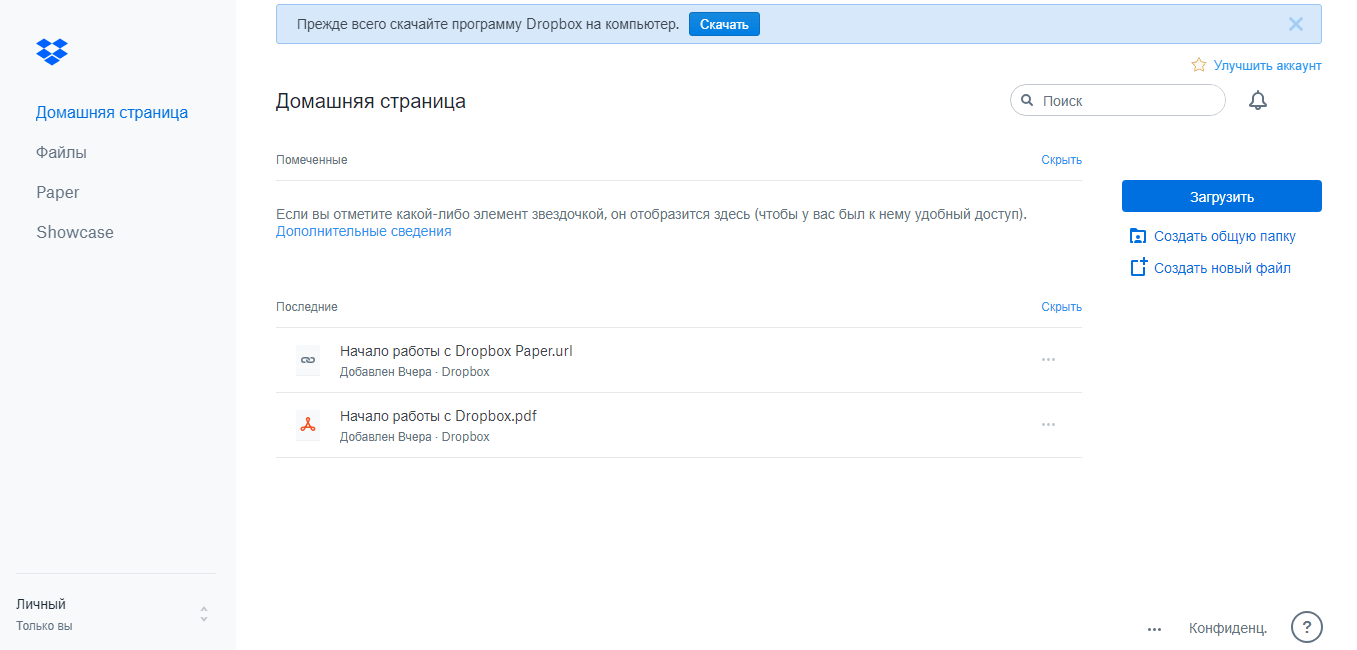Viewport: 1357px width, 650px height.
Task: Click the new file icon by Создать новый файл
Action: coord(1138,268)
